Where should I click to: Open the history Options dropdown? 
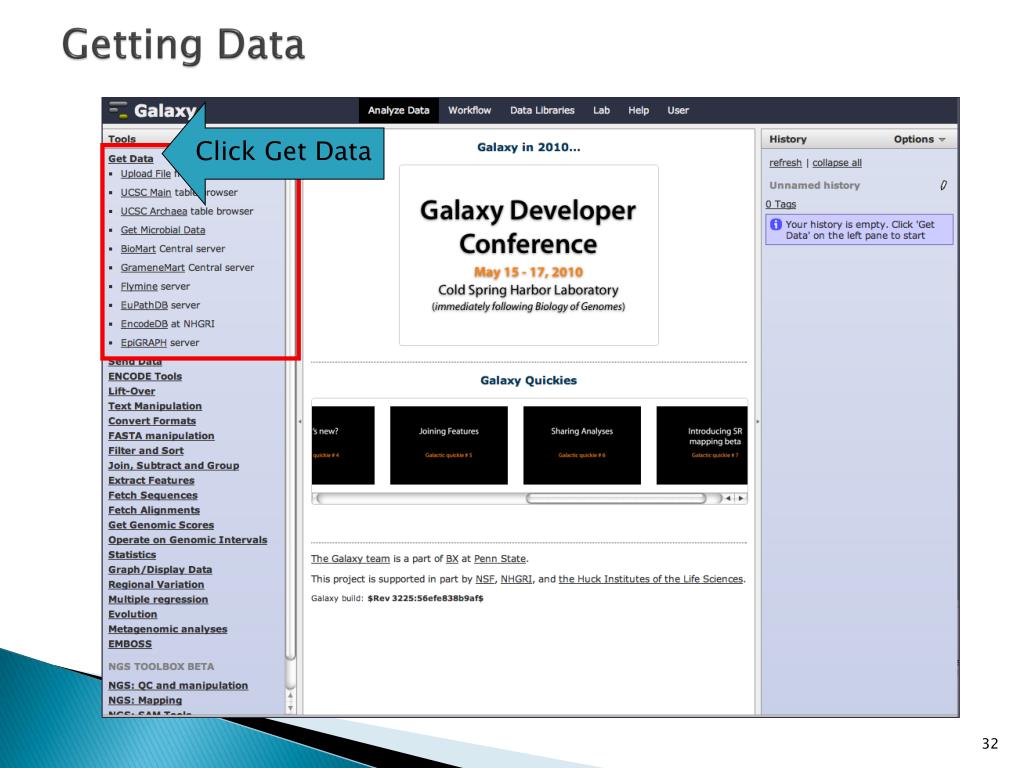tap(920, 139)
